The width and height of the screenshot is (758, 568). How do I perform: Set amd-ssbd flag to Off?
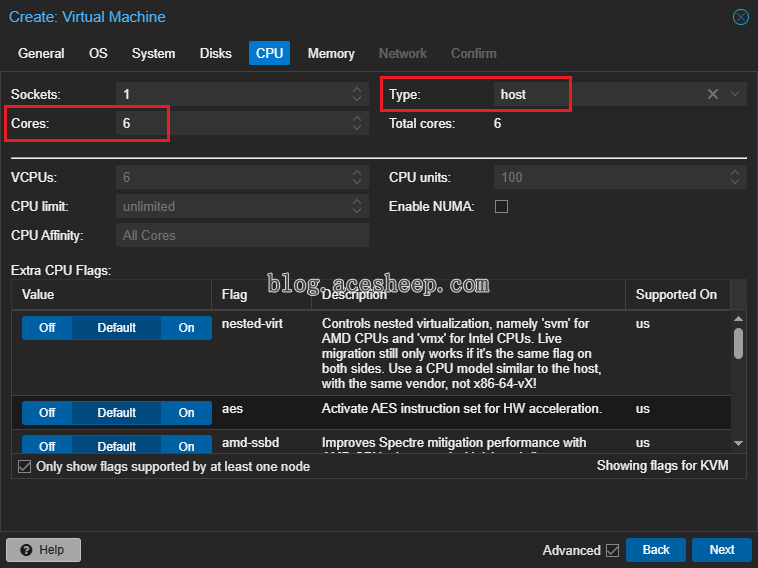(x=47, y=445)
